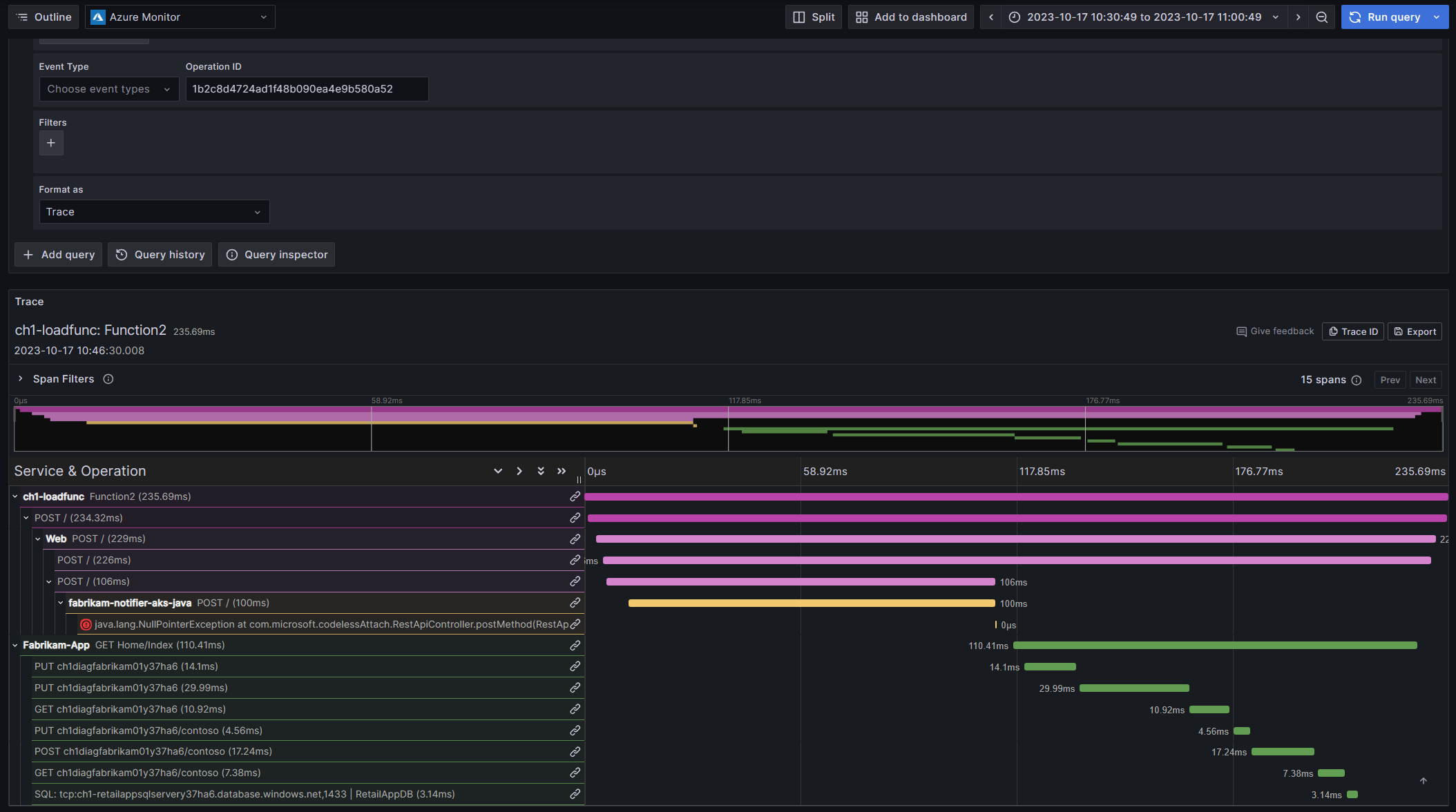Click the add filter plus icon

pyautogui.click(x=51, y=143)
